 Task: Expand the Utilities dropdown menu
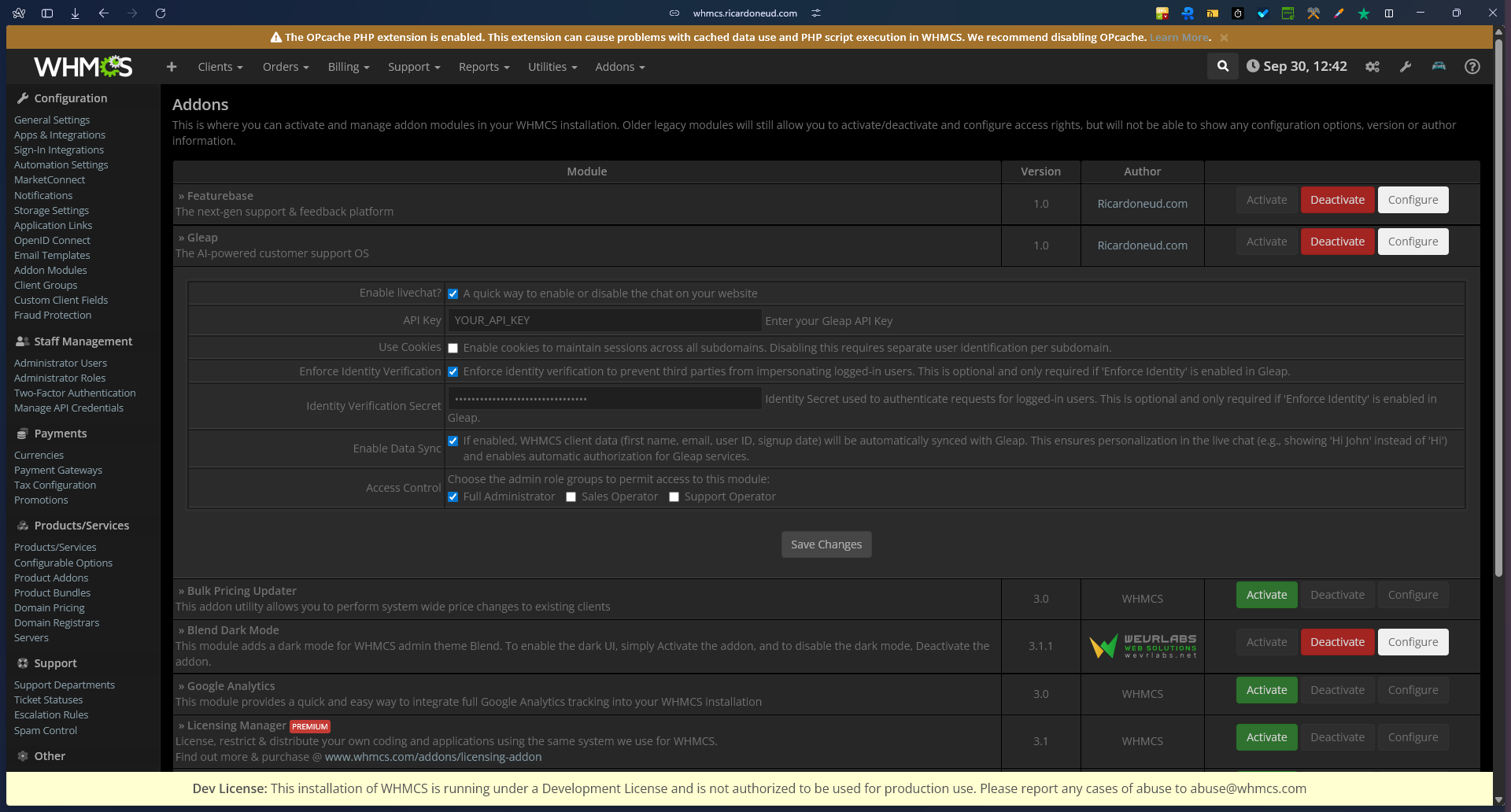click(552, 67)
